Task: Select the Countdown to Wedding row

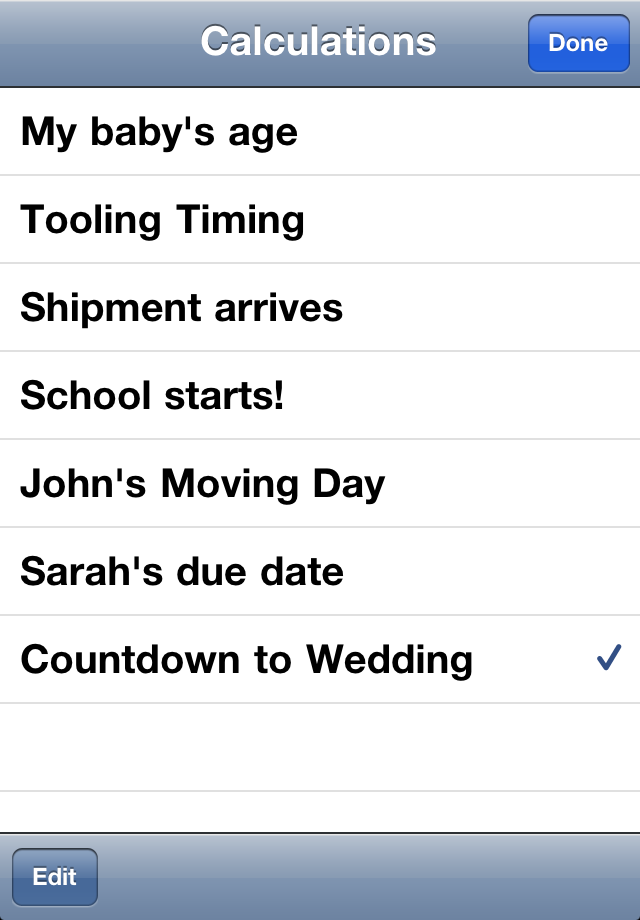Action: click(247, 660)
